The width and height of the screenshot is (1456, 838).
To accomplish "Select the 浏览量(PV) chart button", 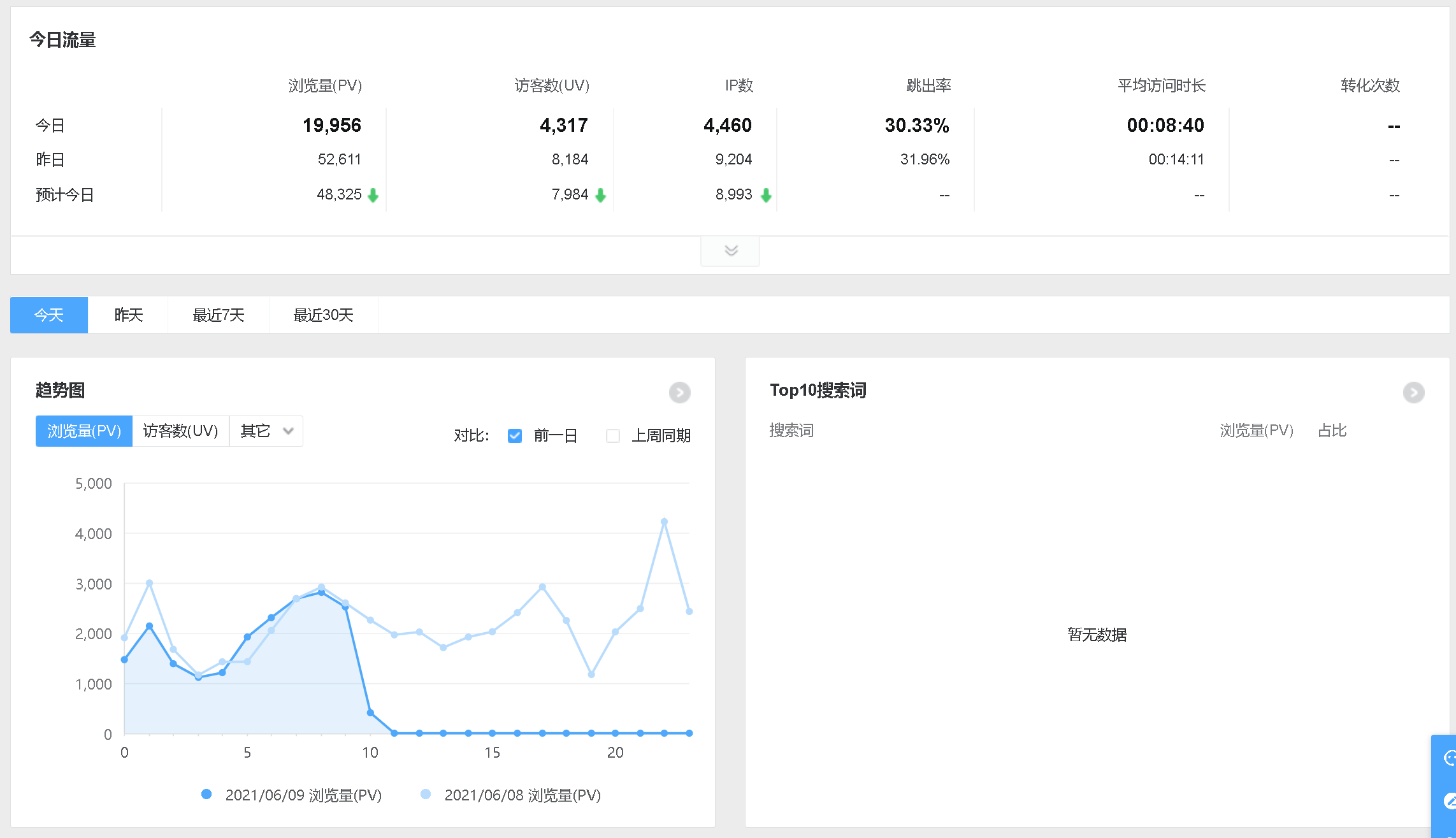I will [x=84, y=431].
